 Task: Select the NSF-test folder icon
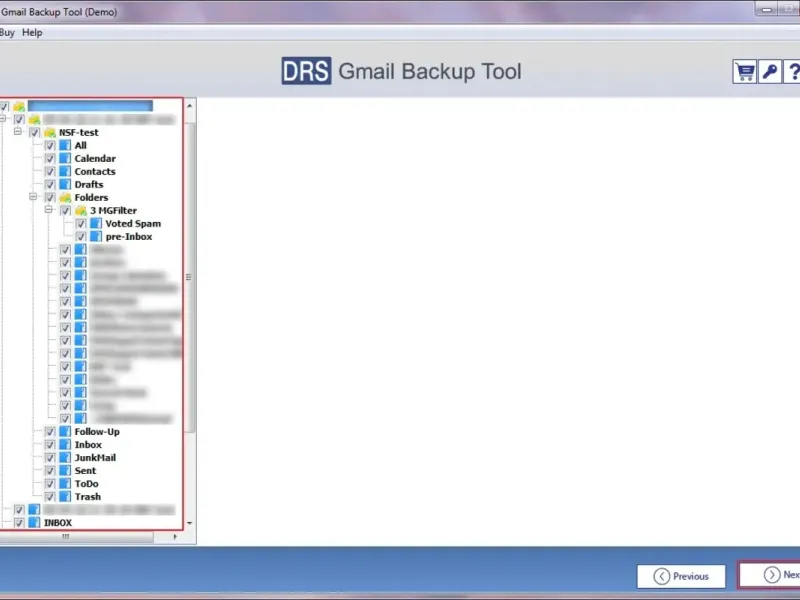50,133
